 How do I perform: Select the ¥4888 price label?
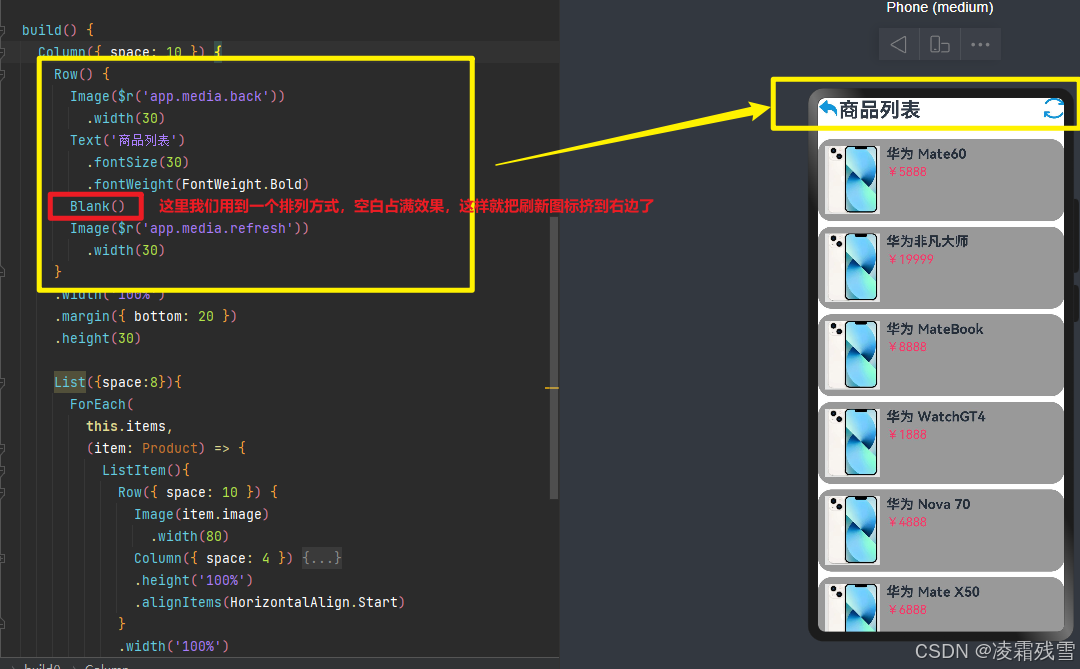[907, 522]
